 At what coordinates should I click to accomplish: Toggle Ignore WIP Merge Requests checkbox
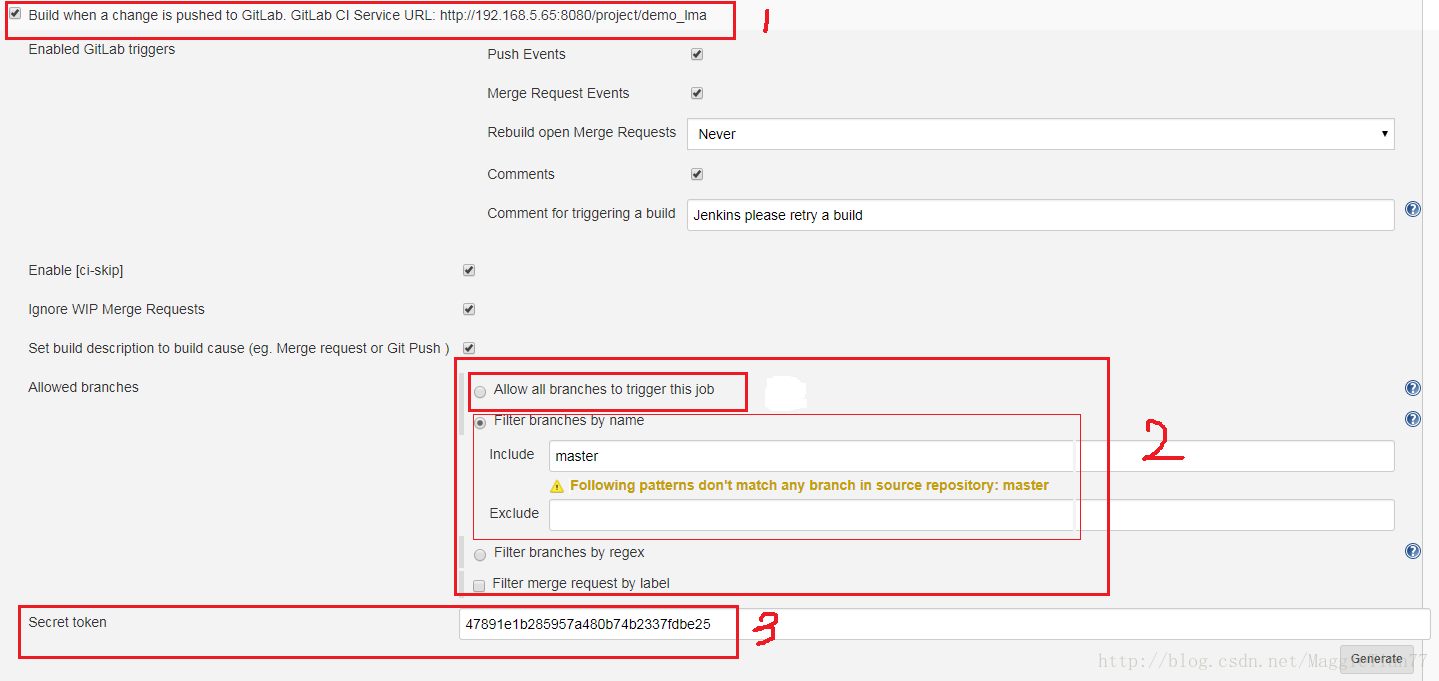[x=469, y=309]
